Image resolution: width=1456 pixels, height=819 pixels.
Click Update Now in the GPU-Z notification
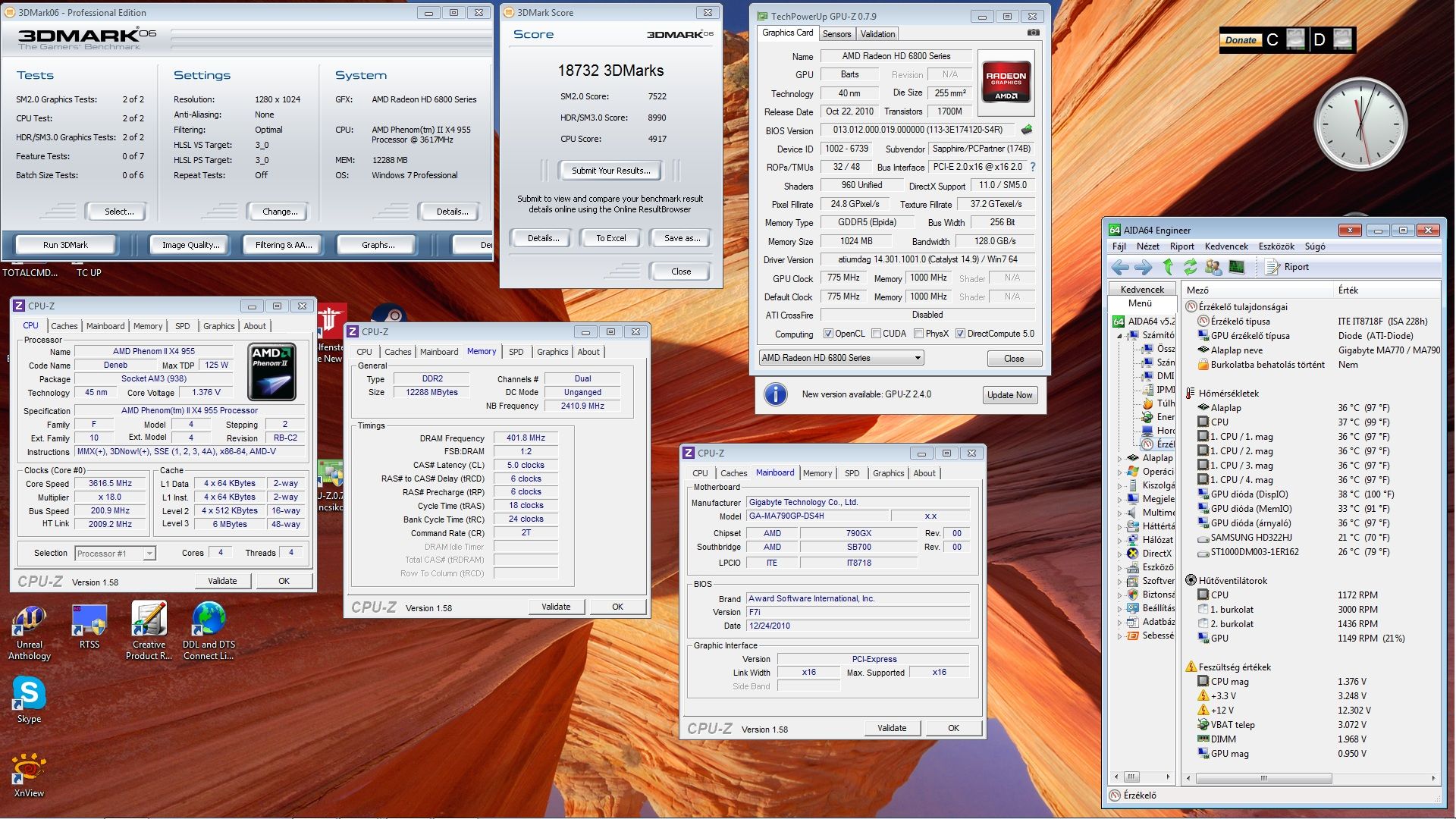pos(1009,395)
